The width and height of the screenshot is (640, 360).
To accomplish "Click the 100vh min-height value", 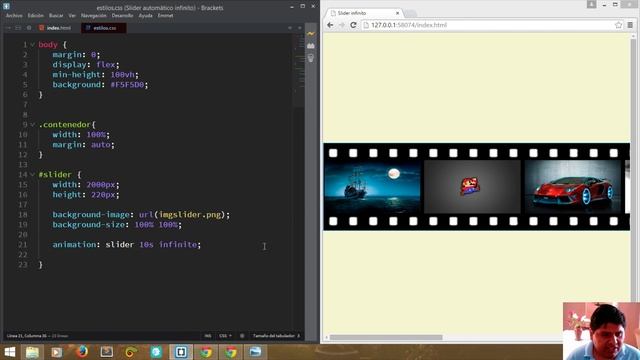I will pyautogui.click(x=122, y=75).
